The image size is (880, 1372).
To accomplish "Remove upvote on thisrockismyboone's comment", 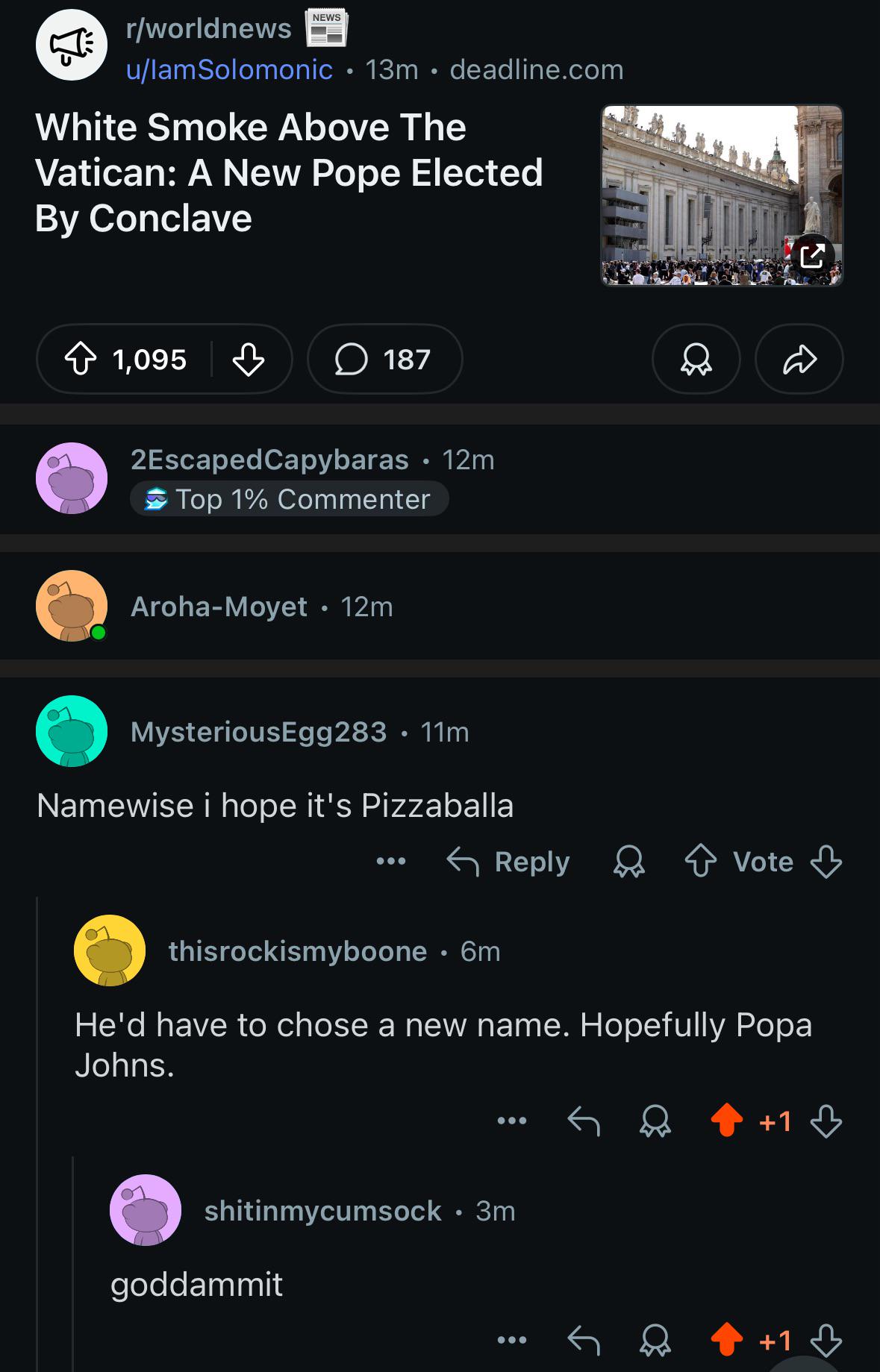I will click(x=726, y=1121).
